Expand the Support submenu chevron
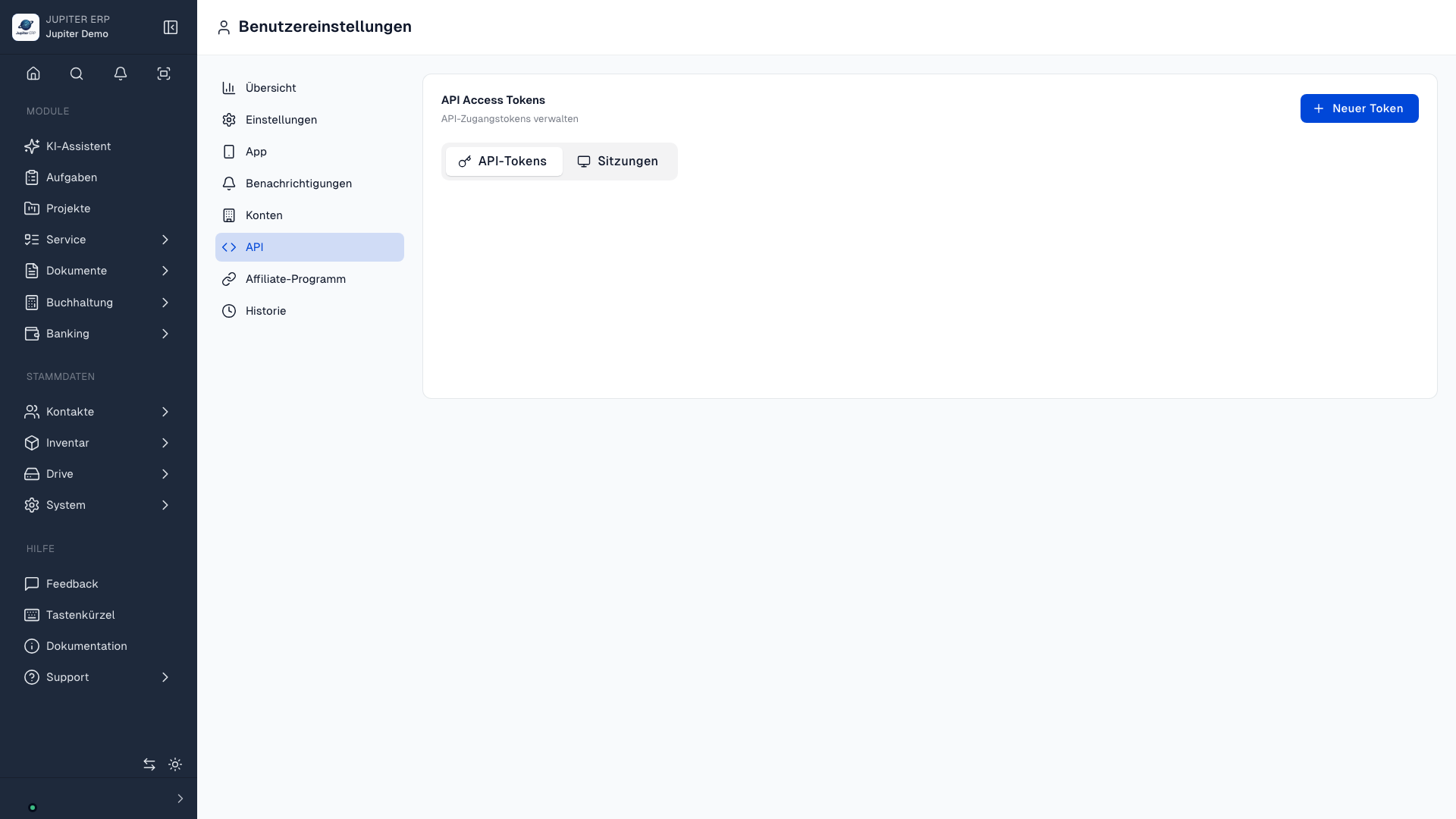Screen dimensions: 1456x819 click(165, 677)
